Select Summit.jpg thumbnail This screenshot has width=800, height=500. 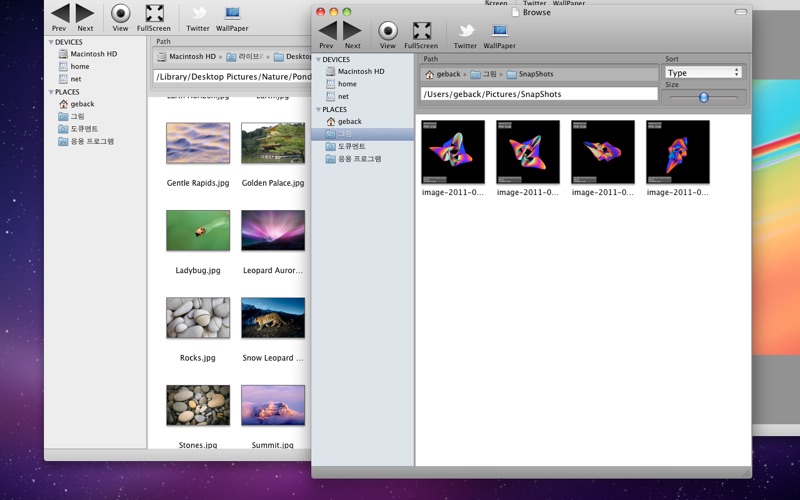[273, 405]
